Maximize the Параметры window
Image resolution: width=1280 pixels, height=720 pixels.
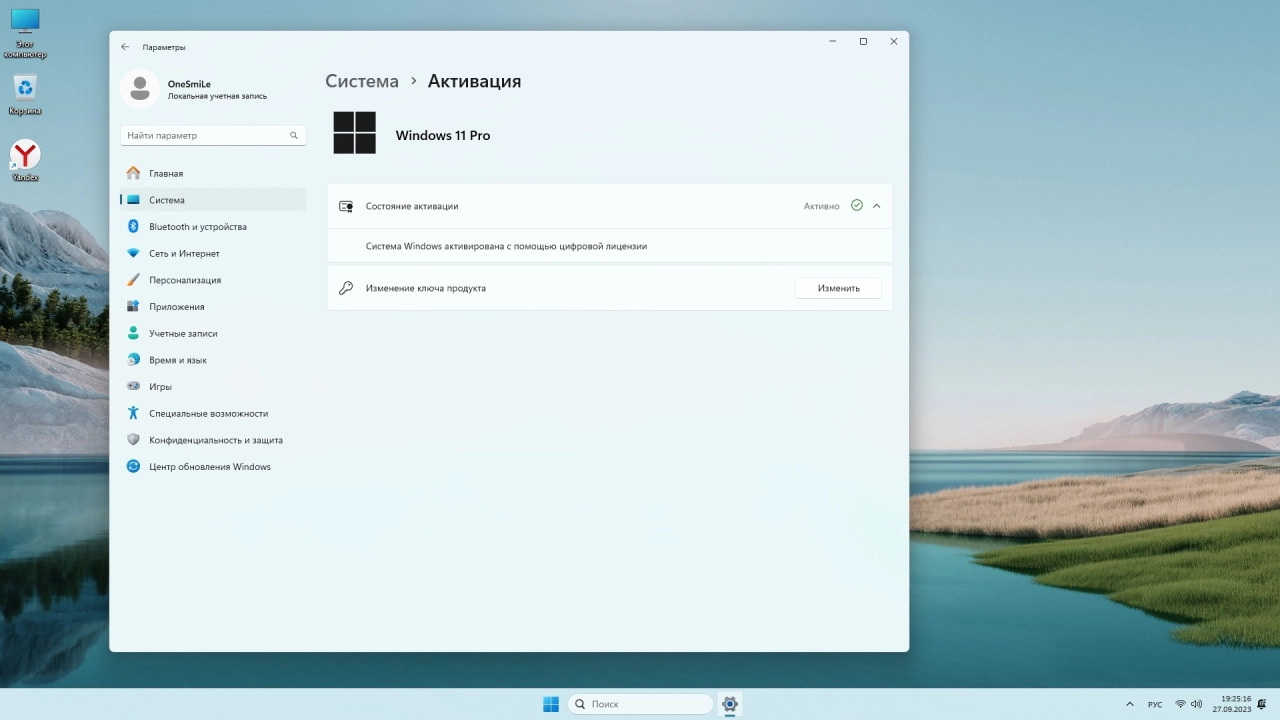[x=863, y=42]
